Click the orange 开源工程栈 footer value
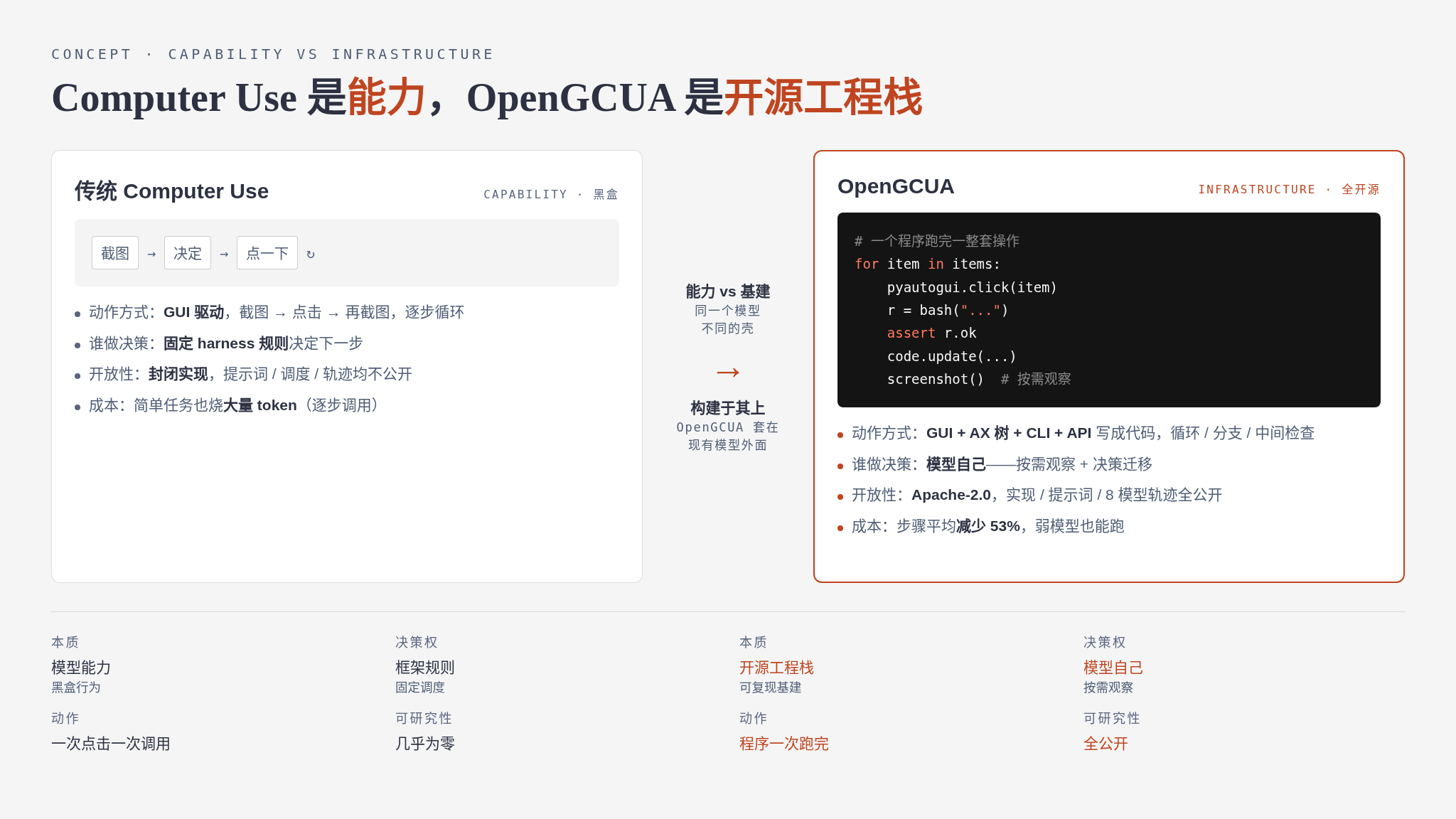 click(x=776, y=668)
